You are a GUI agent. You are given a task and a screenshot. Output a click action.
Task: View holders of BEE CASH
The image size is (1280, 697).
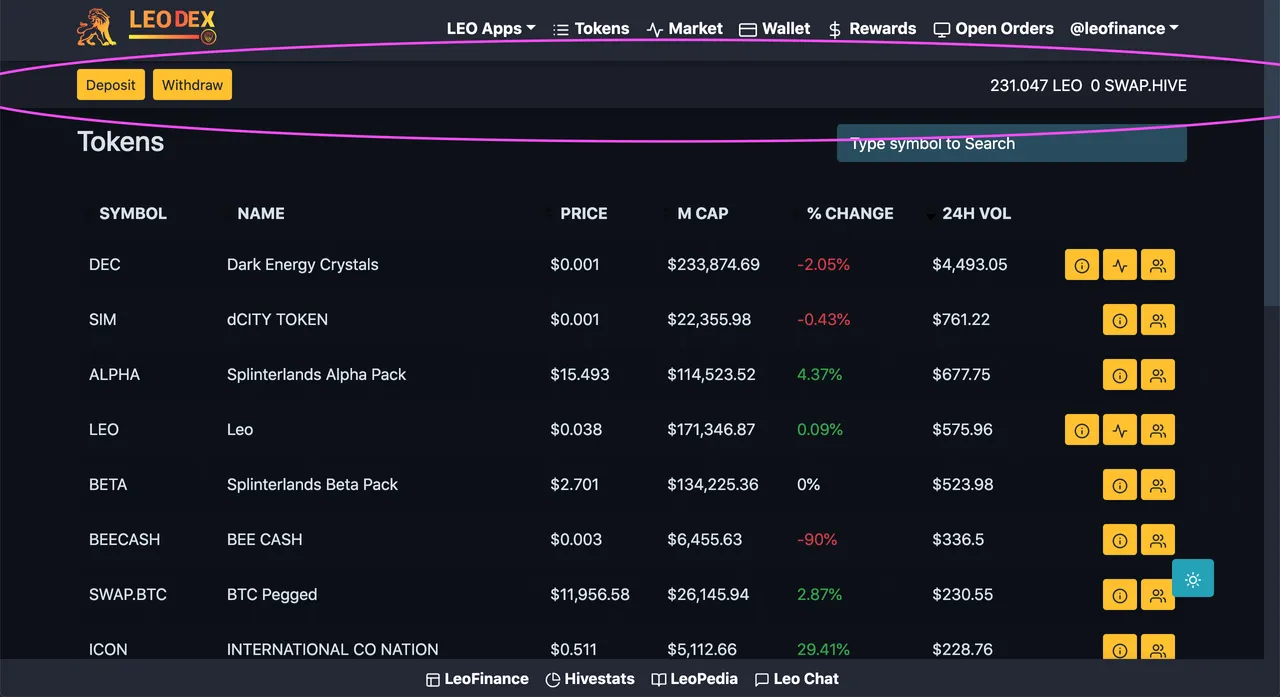tap(1158, 540)
